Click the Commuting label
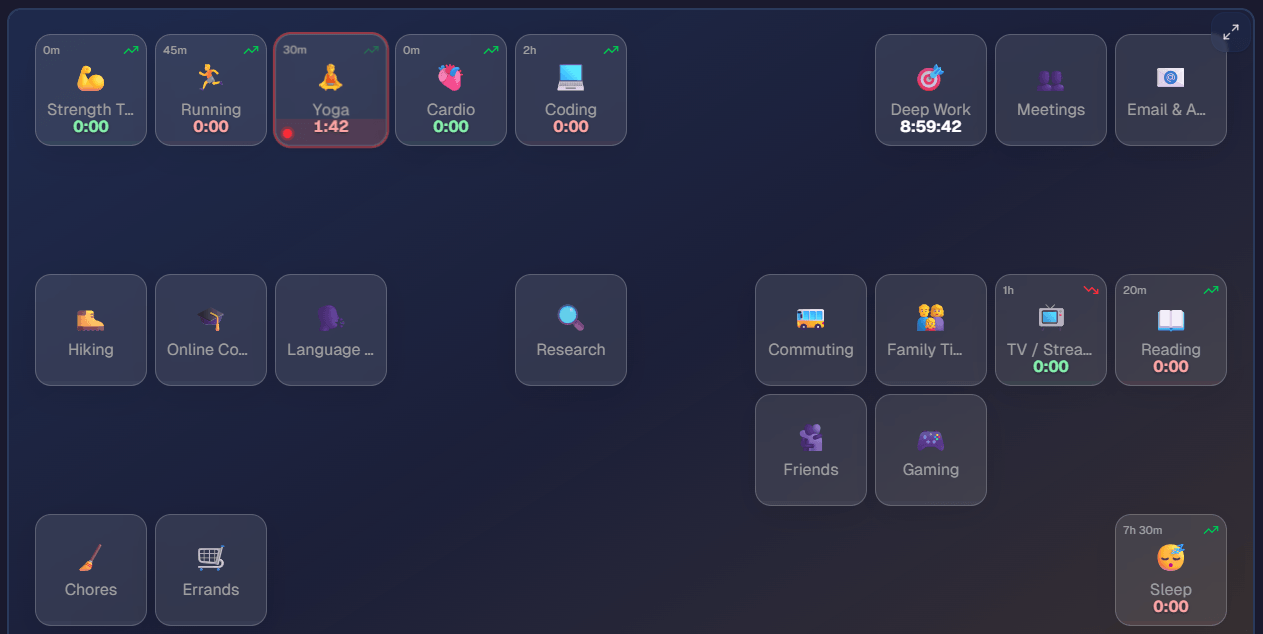The width and height of the screenshot is (1263, 634). click(811, 350)
